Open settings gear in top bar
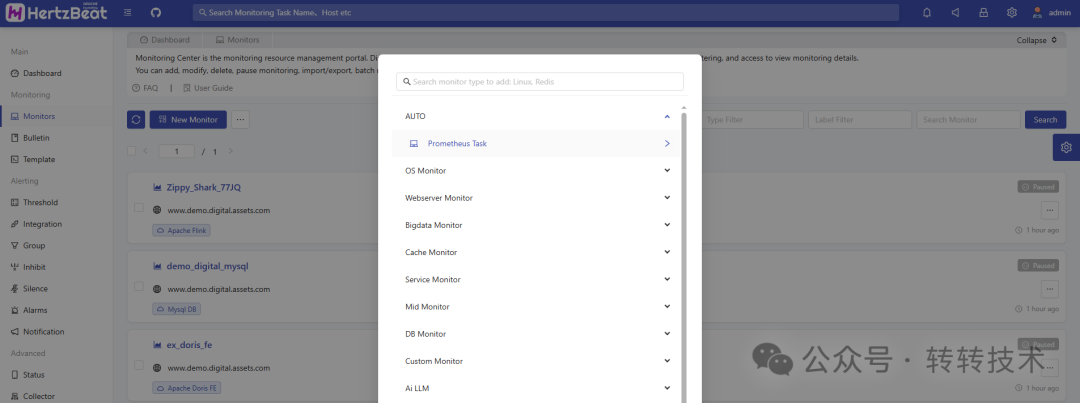1080x403 pixels. pyautogui.click(x=1012, y=12)
